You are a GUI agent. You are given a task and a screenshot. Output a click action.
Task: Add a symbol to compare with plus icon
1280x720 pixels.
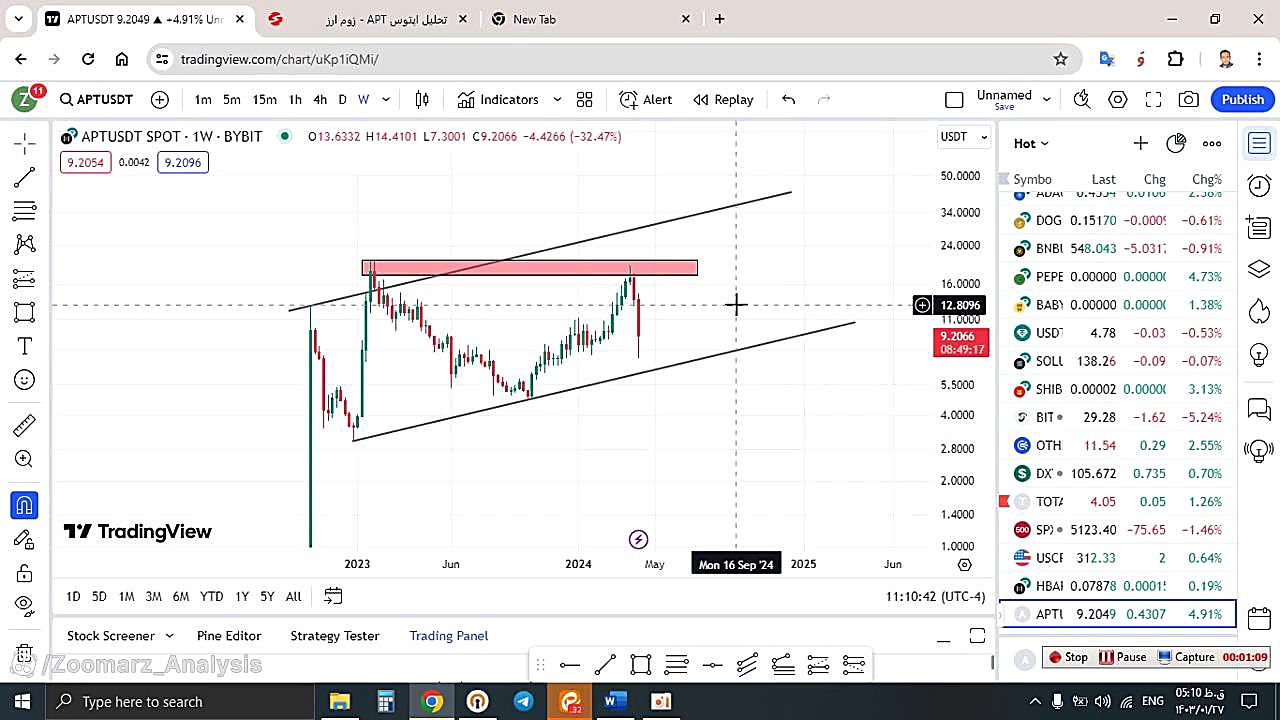pyautogui.click(x=160, y=99)
